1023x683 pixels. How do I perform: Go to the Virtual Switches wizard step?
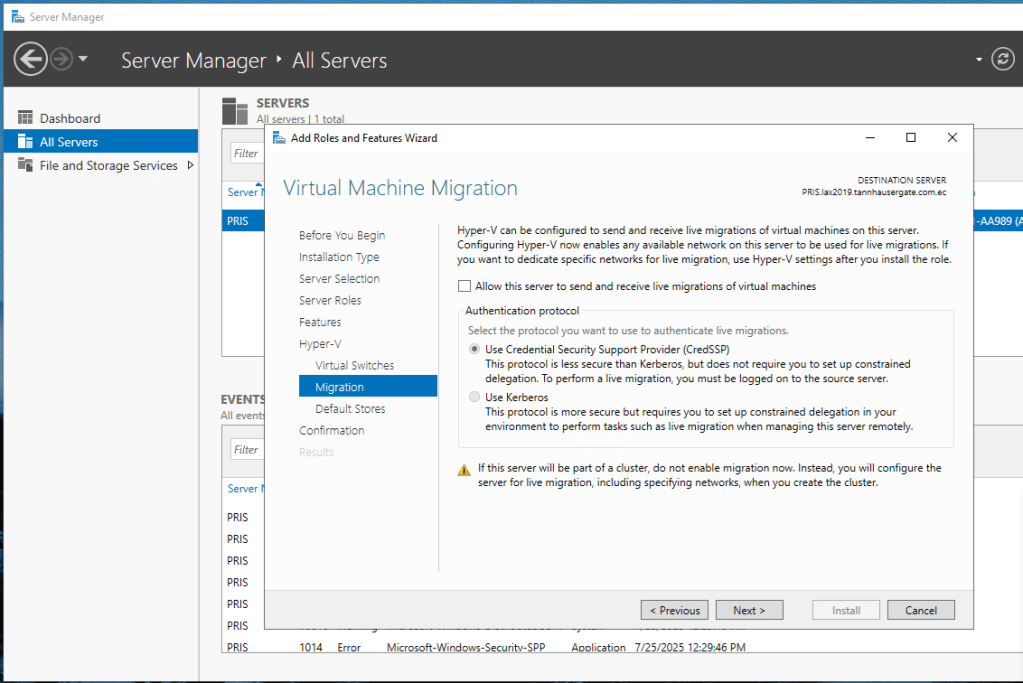coord(354,366)
